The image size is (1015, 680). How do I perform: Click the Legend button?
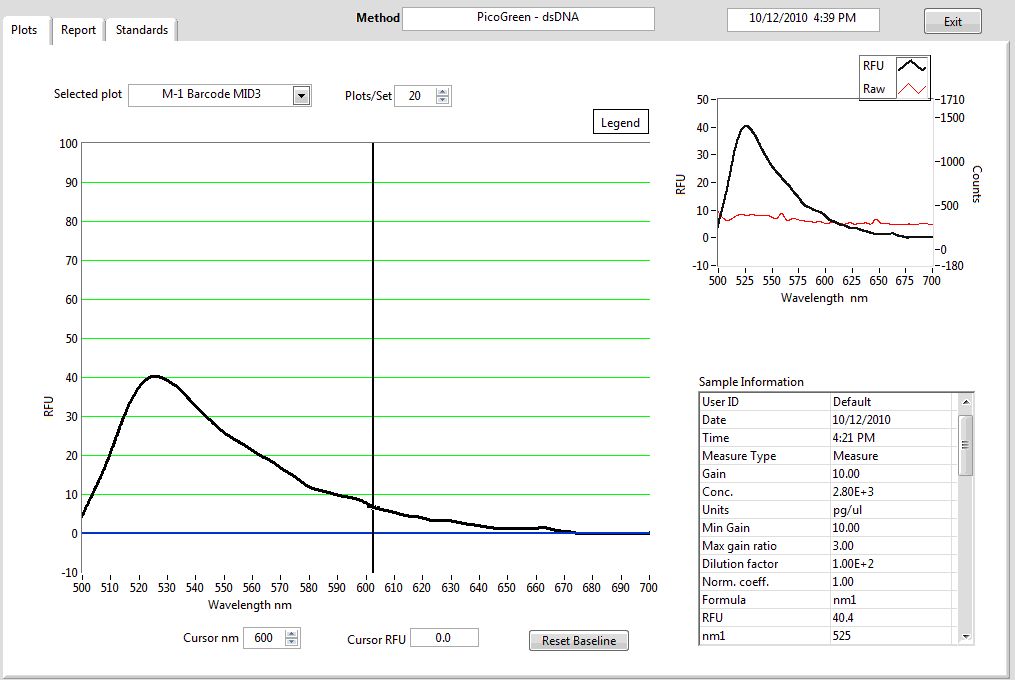coord(620,122)
